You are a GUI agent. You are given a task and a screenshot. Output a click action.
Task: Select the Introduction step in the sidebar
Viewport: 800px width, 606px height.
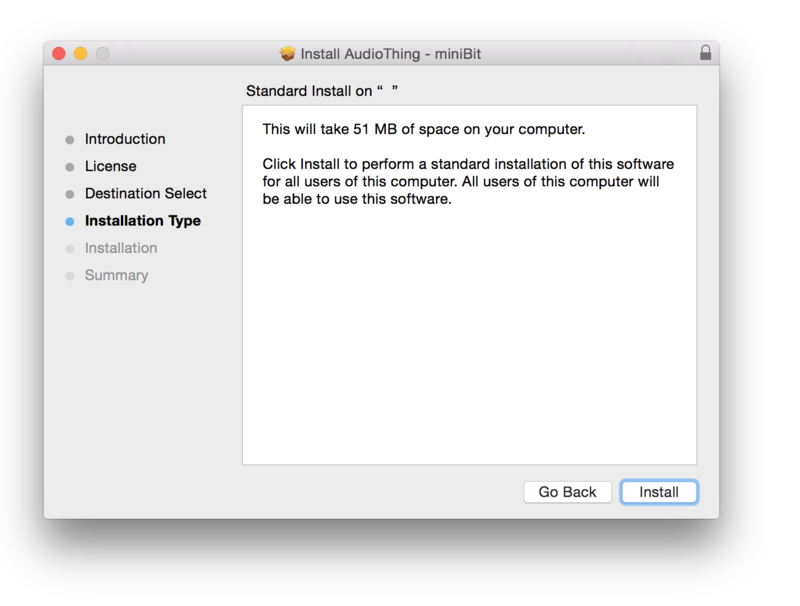[125, 139]
